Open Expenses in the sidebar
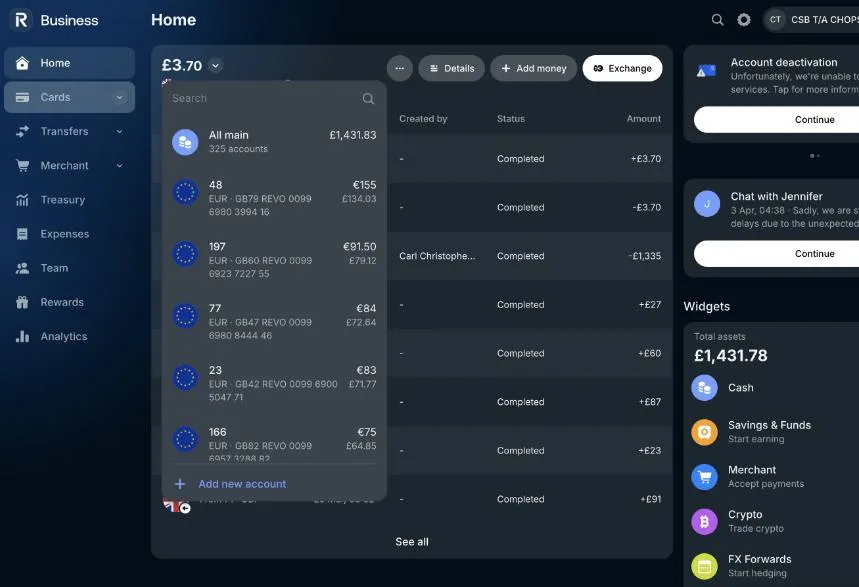 (x=64, y=234)
